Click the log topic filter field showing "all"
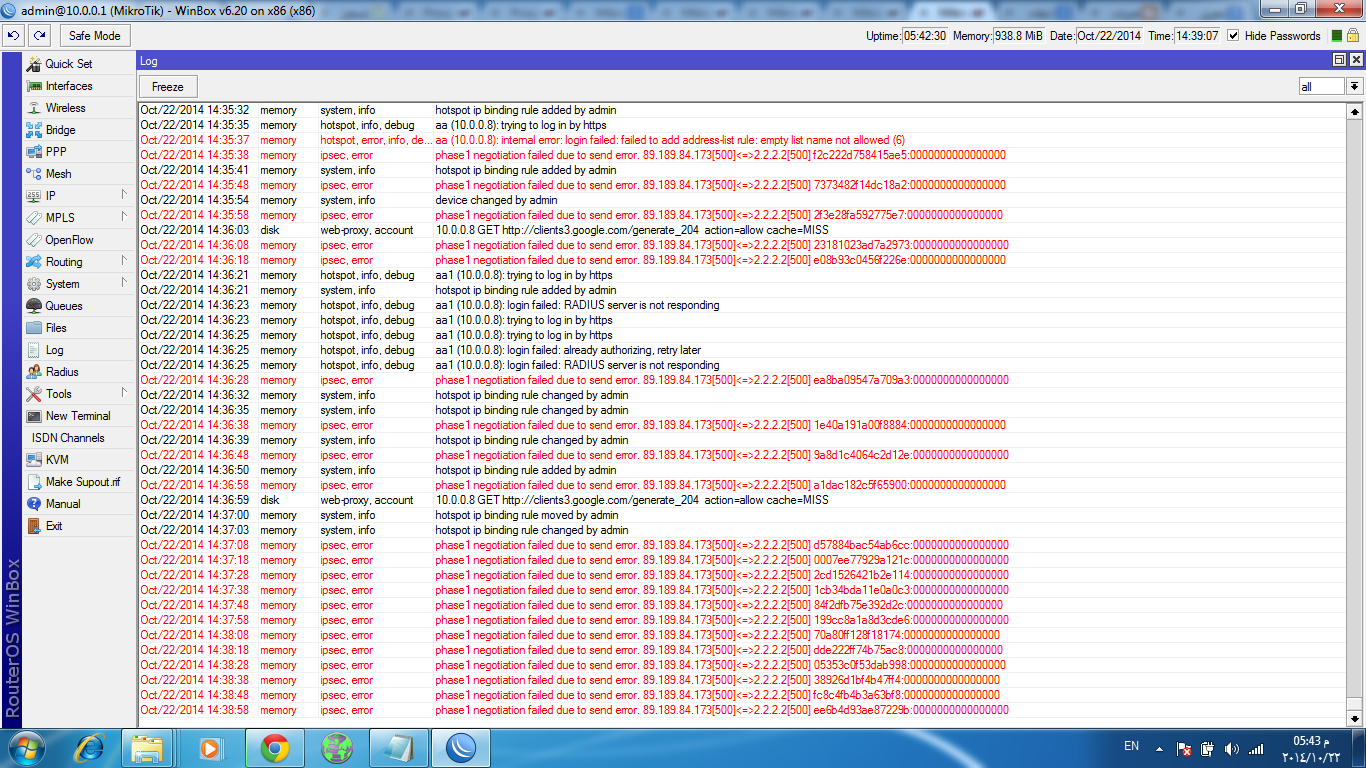The width and height of the screenshot is (1366, 768). 1322,87
